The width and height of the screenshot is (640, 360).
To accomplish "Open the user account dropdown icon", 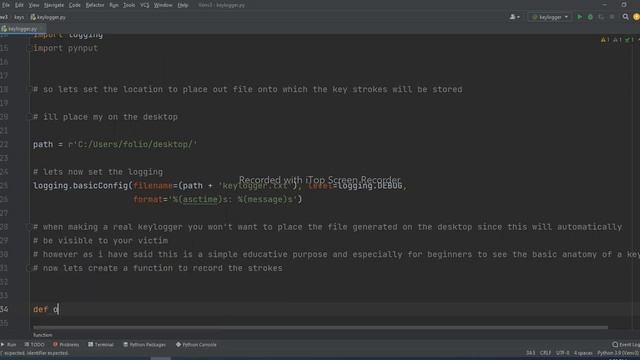I will click(514, 17).
